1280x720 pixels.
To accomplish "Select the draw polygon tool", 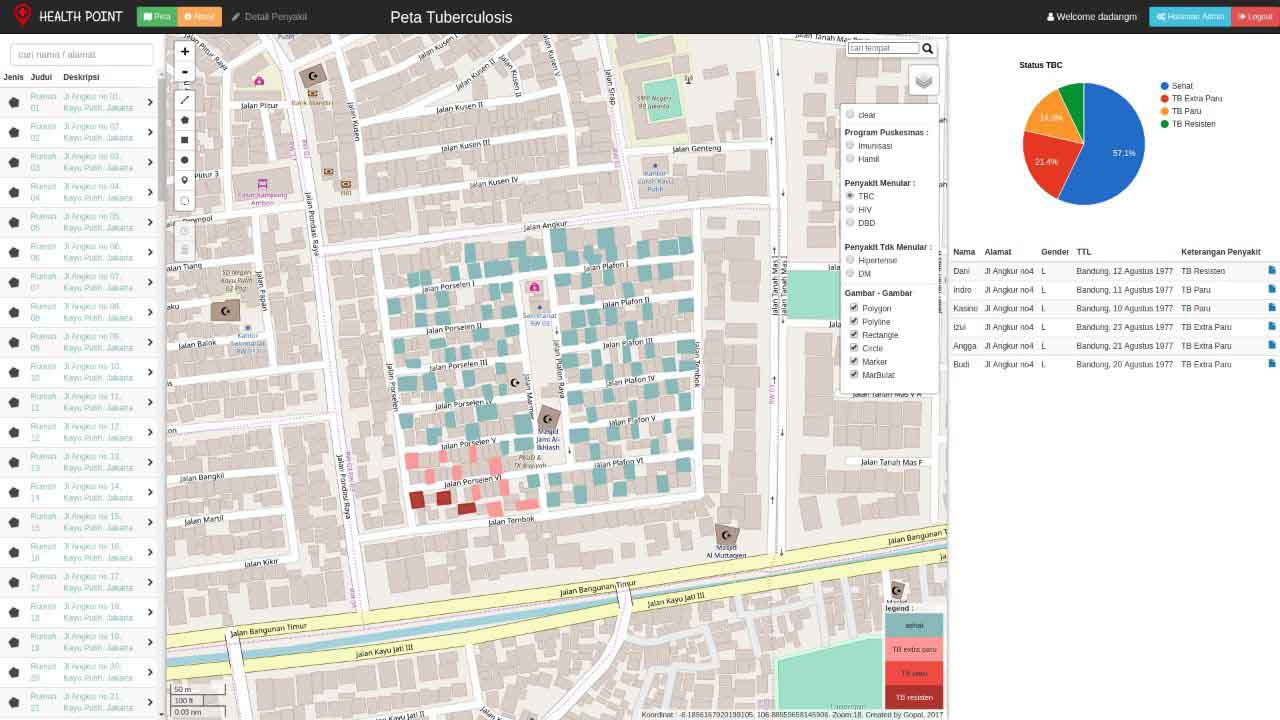I will 184,120.
